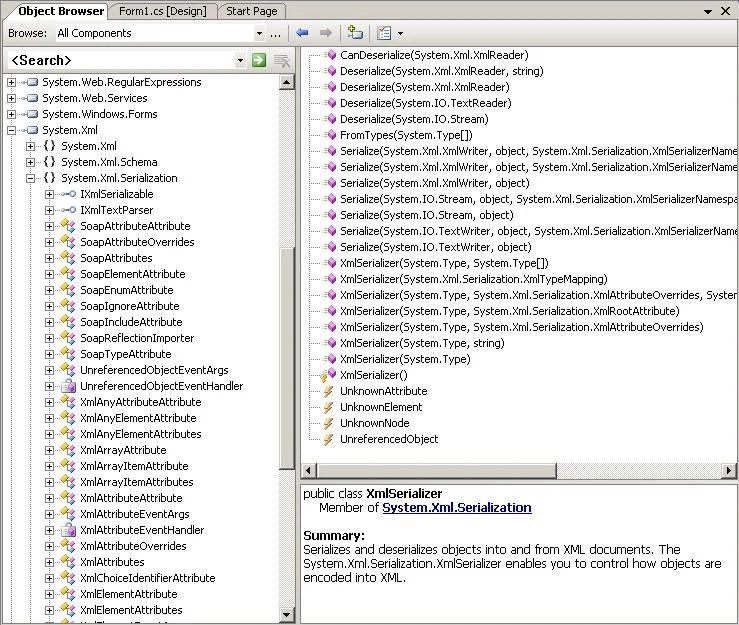Screen dimensions: 739x625
Task: Select the XmlAnyElementAttributes tree item
Action: click(x=140, y=435)
